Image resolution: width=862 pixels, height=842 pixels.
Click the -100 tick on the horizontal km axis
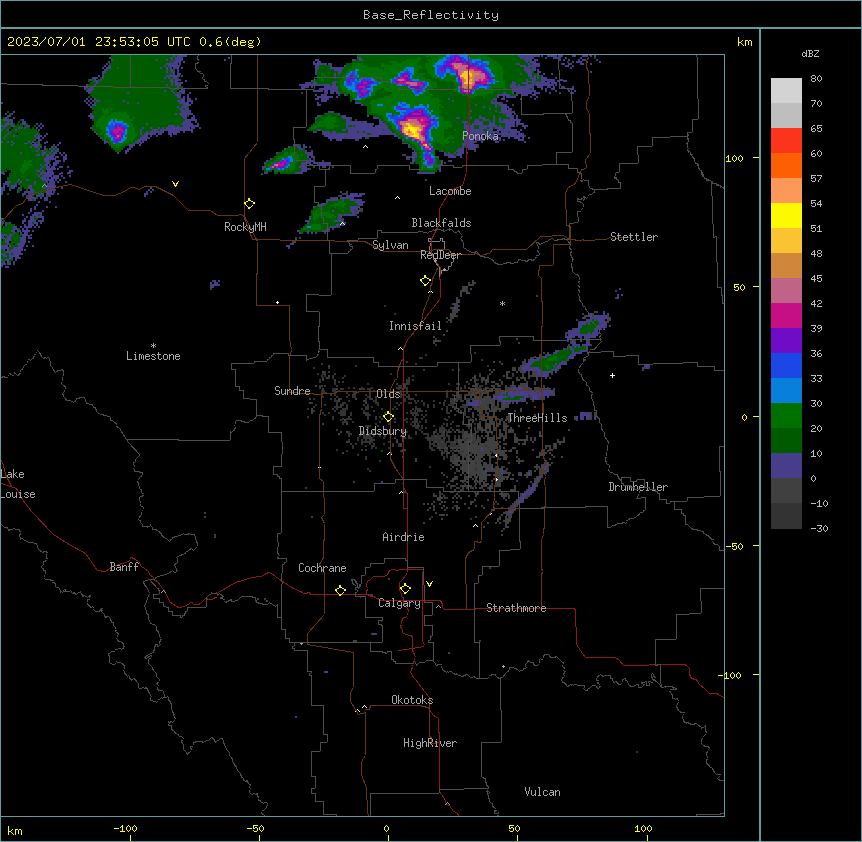tap(125, 829)
